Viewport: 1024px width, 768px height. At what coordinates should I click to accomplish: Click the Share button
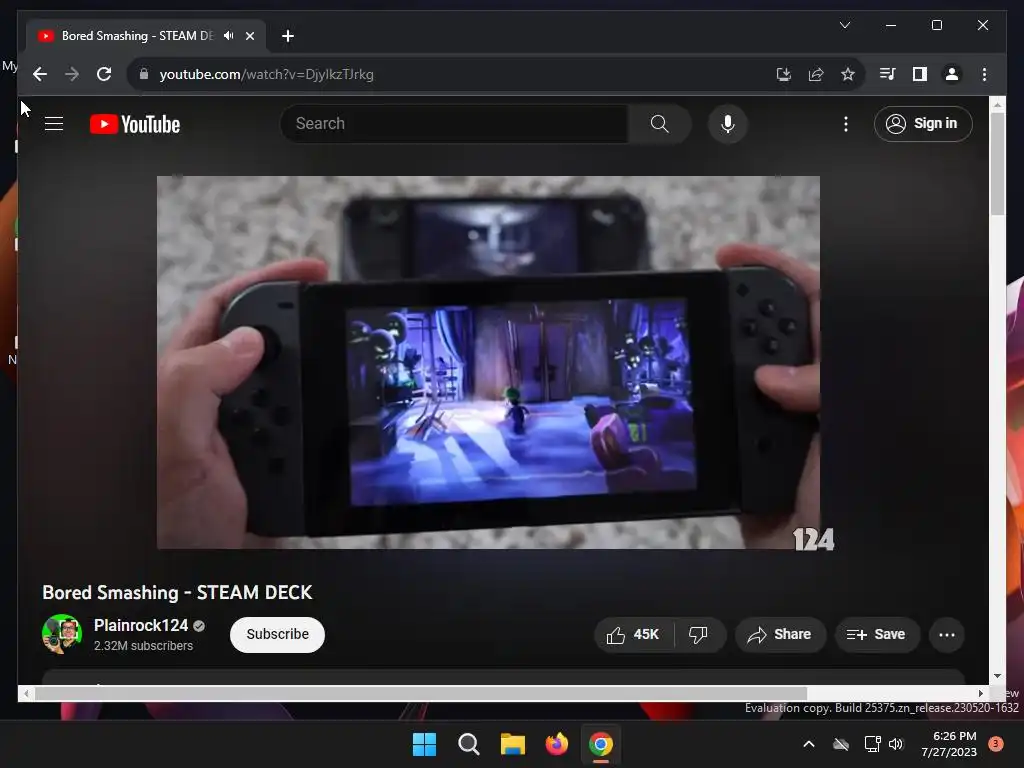[780, 634]
